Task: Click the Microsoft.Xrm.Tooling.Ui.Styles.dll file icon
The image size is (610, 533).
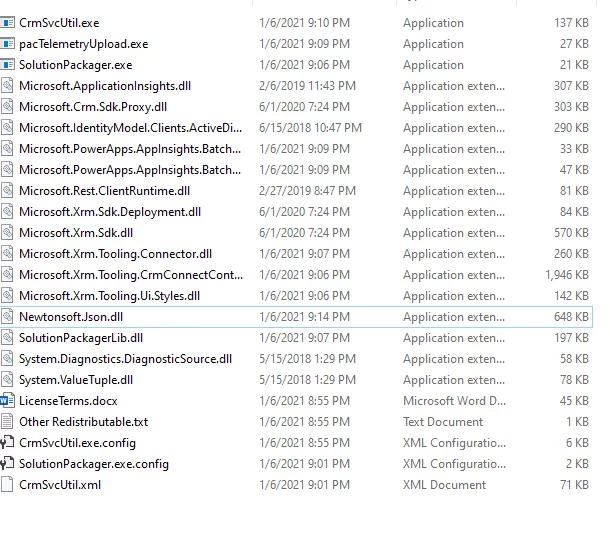Action: [7, 296]
